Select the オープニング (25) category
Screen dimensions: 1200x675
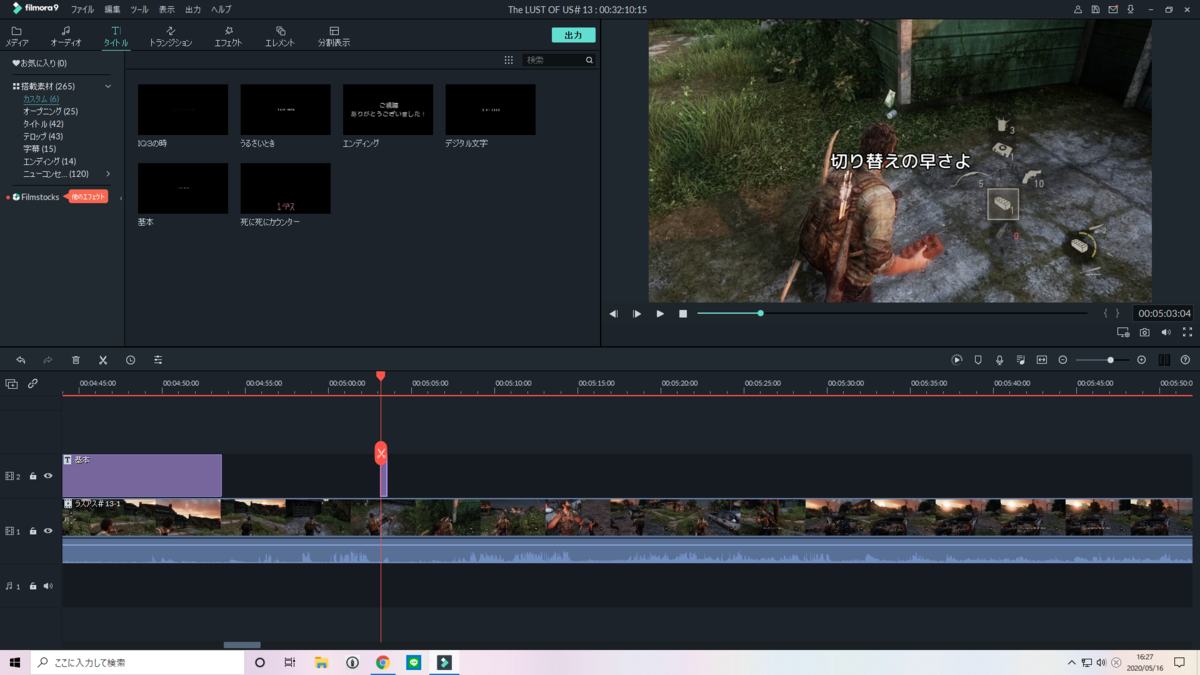point(50,112)
